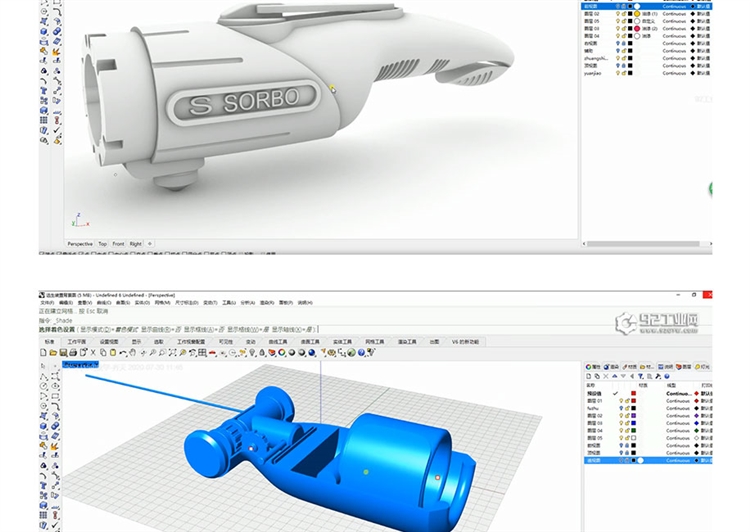
Task: Click blue Help question icon in lower toolbar
Action: 360,353
